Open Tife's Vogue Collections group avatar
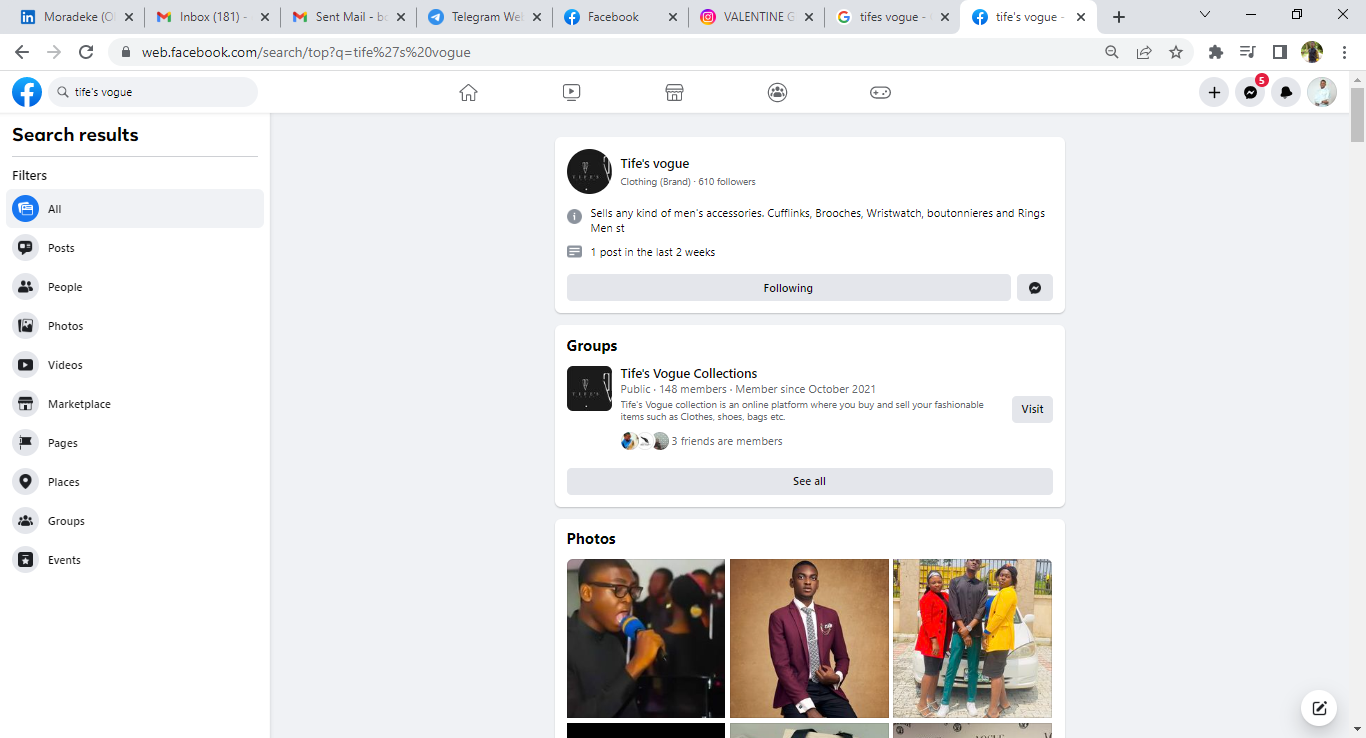The image size is (1366, 738). click(x=589, y=388)
